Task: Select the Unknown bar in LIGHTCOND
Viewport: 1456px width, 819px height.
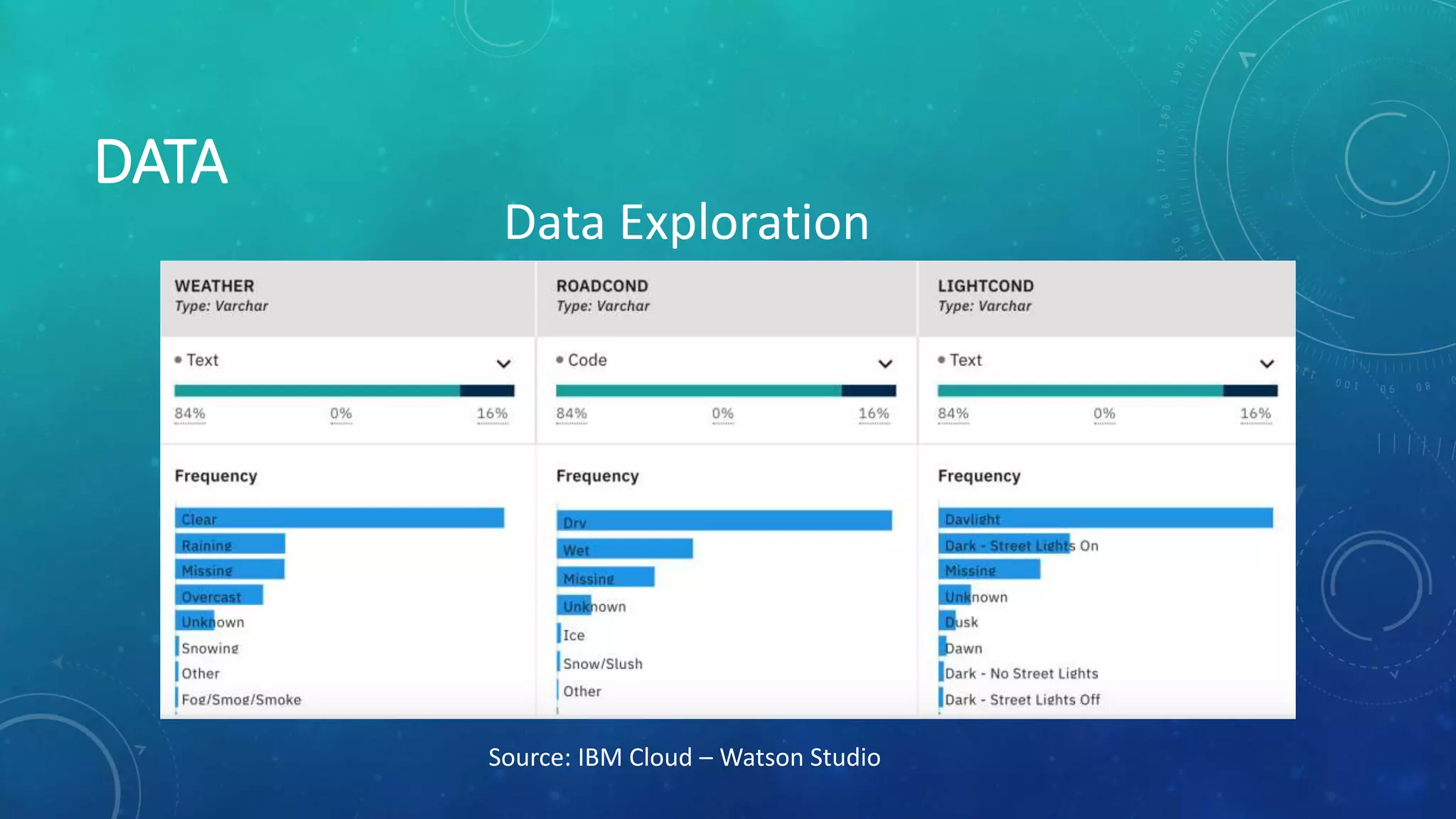Action: [x=955, y=596]
